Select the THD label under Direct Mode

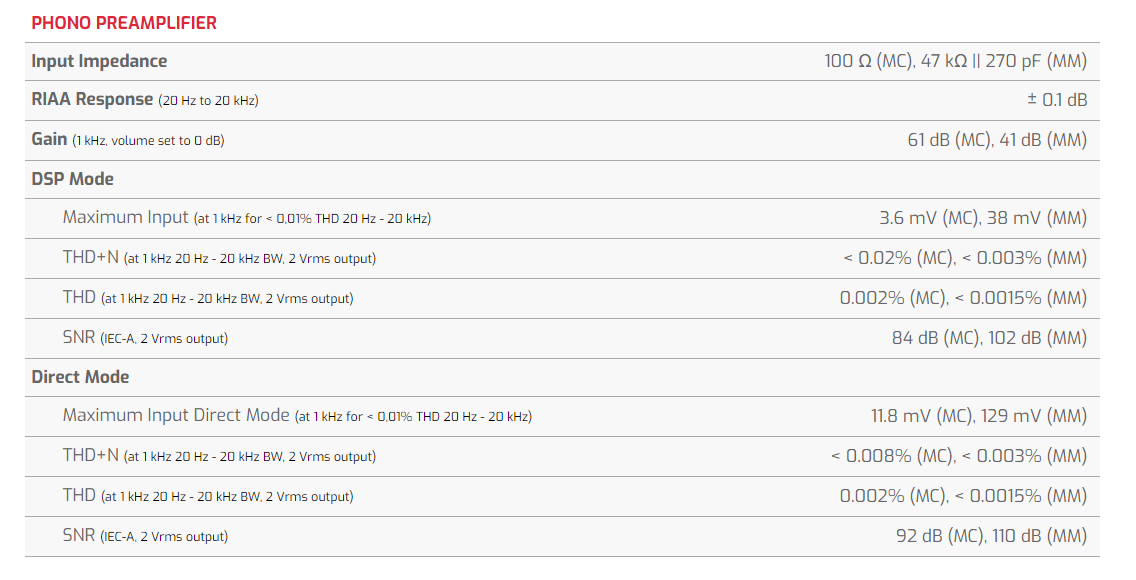[x=79, y=495]
